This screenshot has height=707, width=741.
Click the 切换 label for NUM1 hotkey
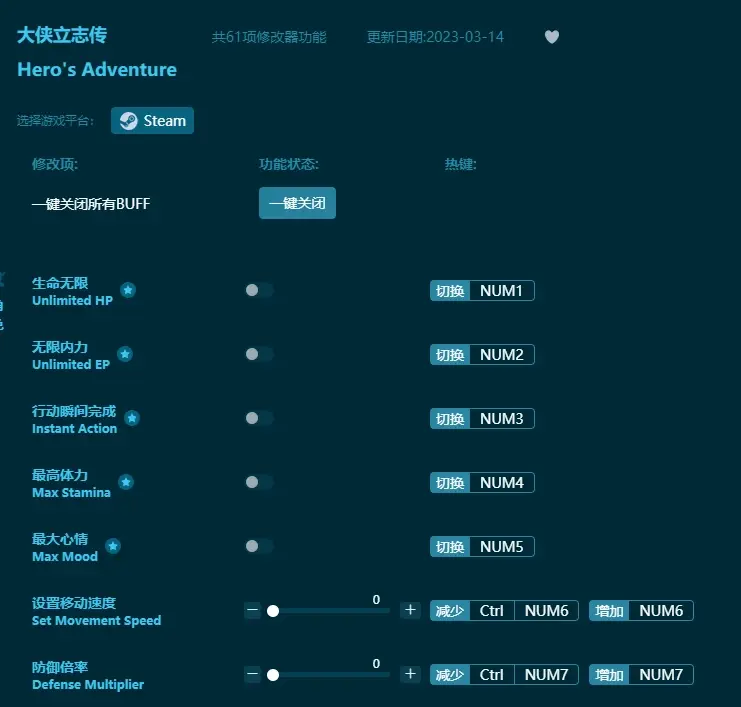[x=450, y=291]
